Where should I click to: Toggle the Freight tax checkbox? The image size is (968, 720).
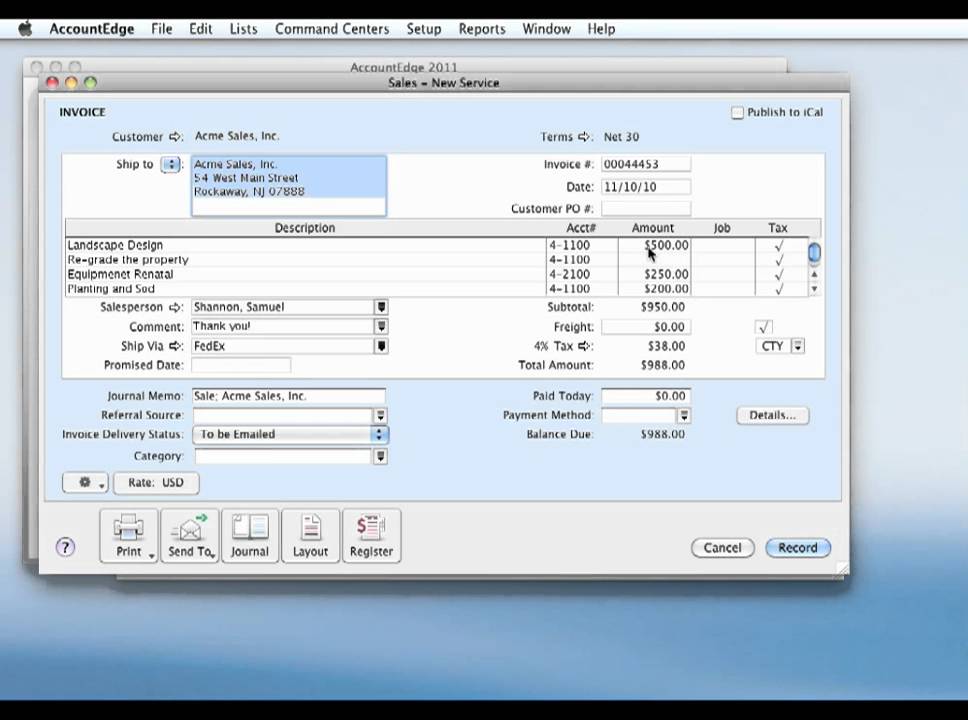[x=764, y=327]
